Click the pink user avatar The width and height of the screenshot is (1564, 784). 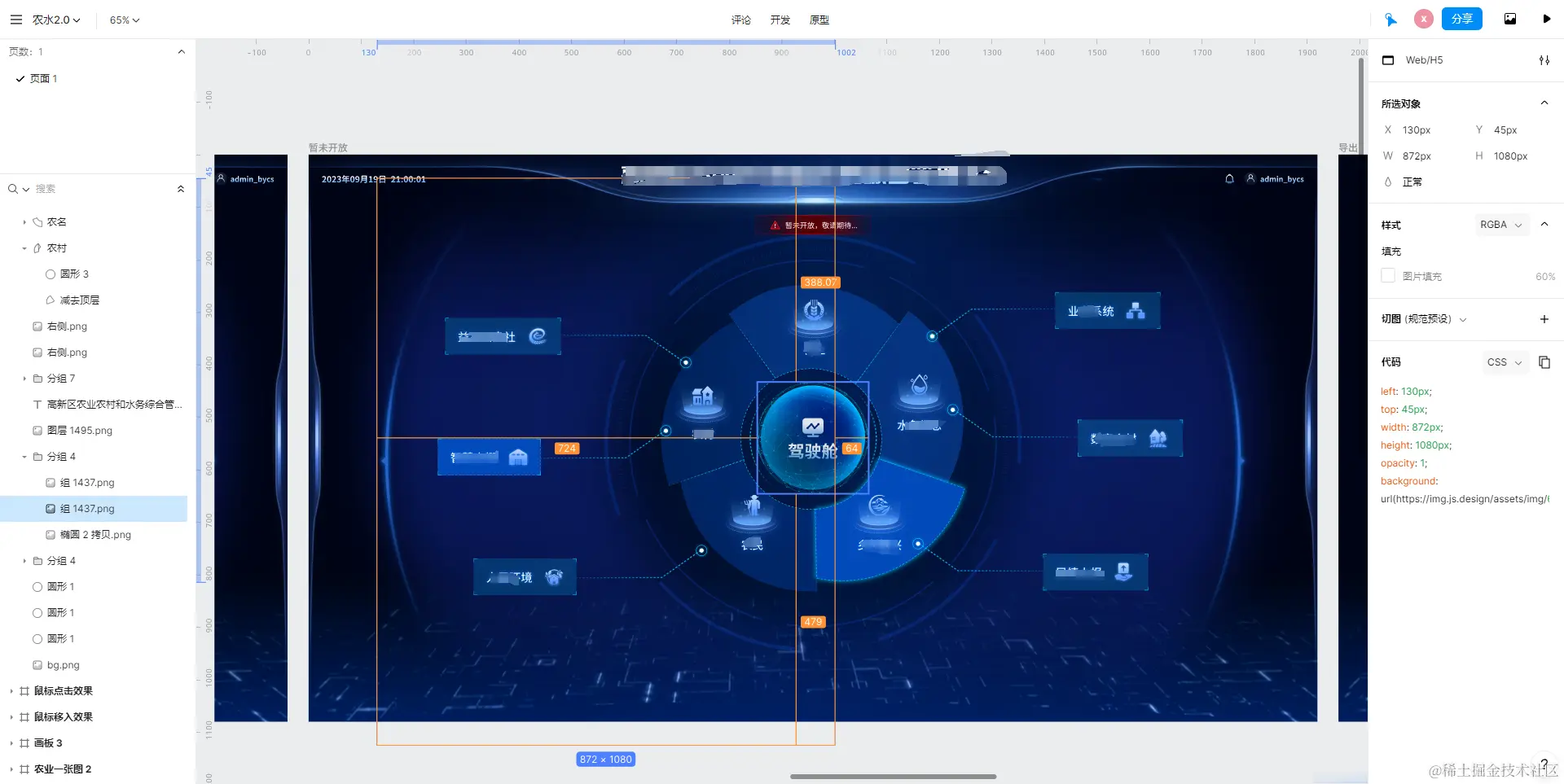click(1423, 19)
